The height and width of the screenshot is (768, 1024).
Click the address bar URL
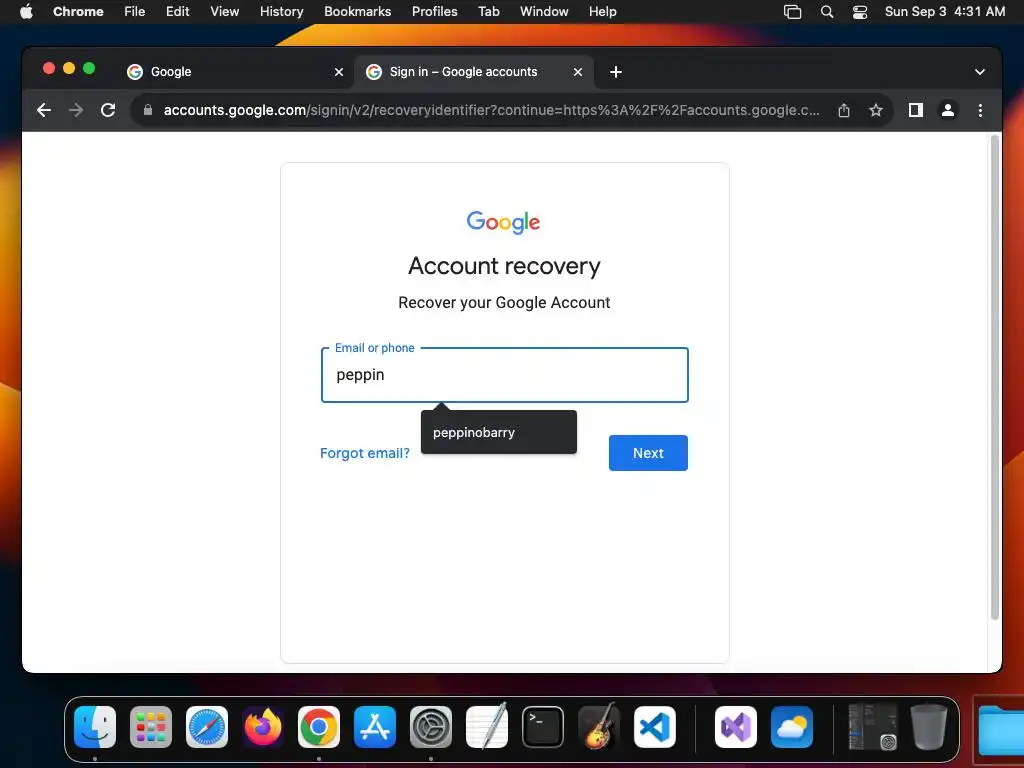coord(491,110)
